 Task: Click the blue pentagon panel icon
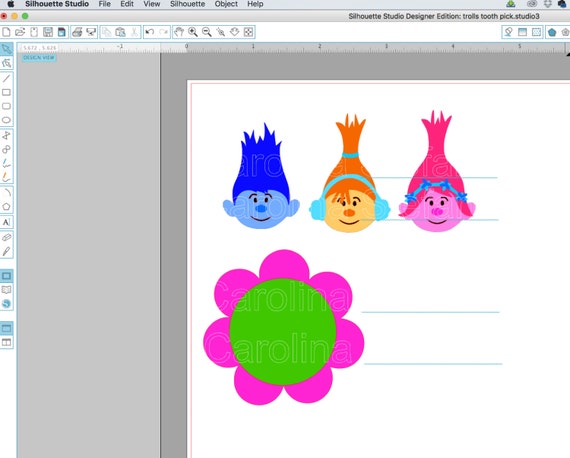click(x=552, y=32)
